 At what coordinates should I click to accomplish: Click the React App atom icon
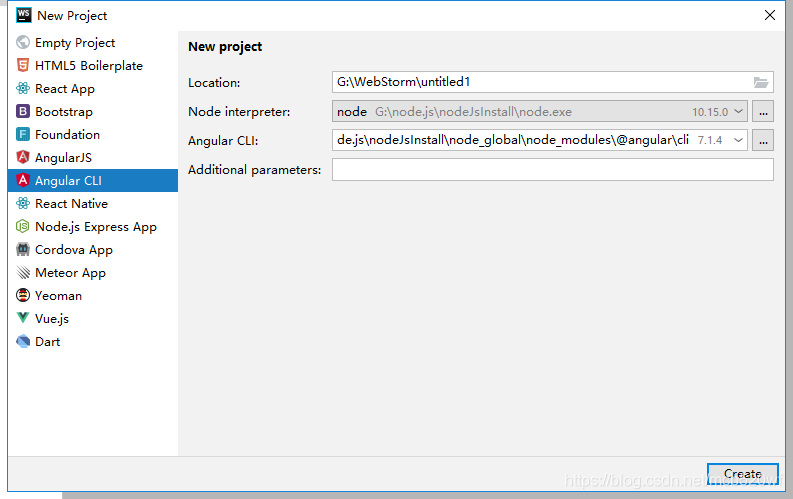(x=23, y=88)
